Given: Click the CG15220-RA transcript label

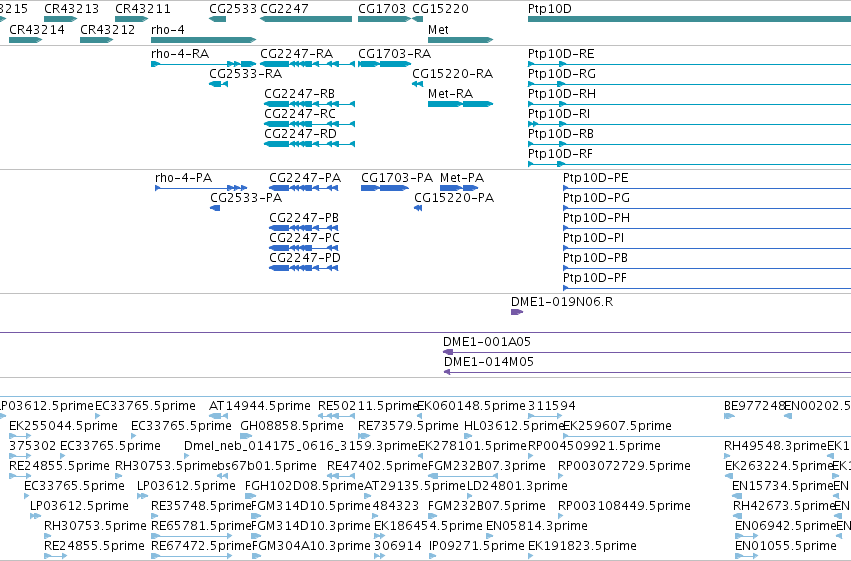Looking at the screenshot, I should point(453,73).
